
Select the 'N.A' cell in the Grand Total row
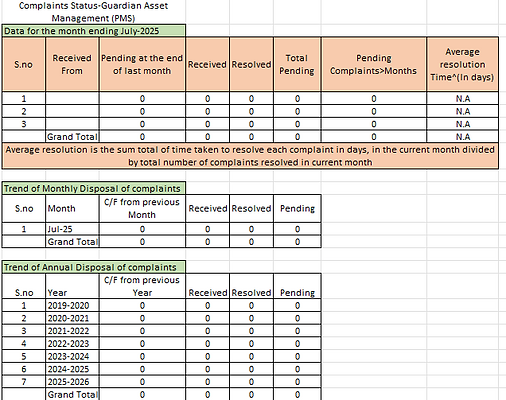[463, 137]
